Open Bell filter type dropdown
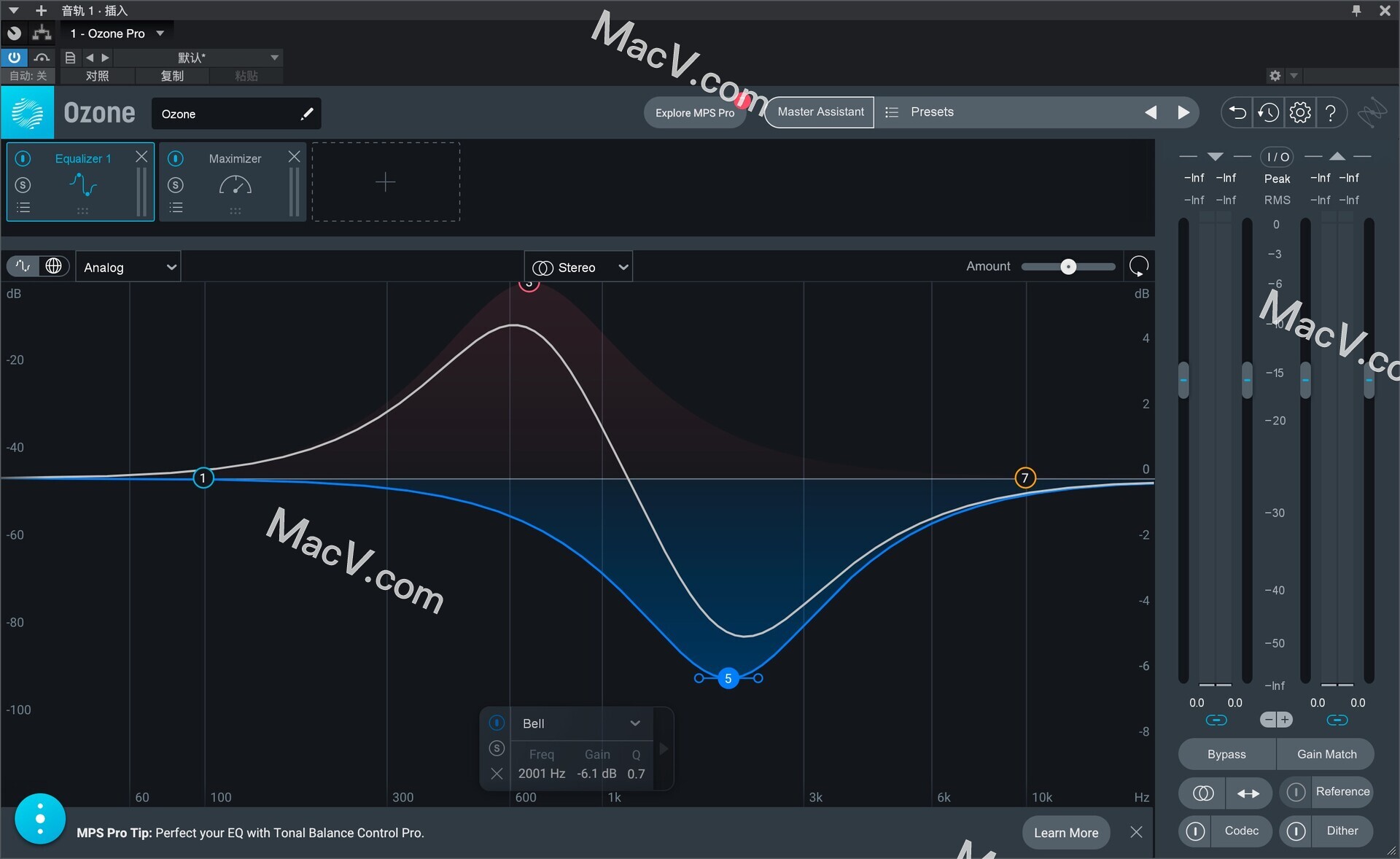 point(581,723)
